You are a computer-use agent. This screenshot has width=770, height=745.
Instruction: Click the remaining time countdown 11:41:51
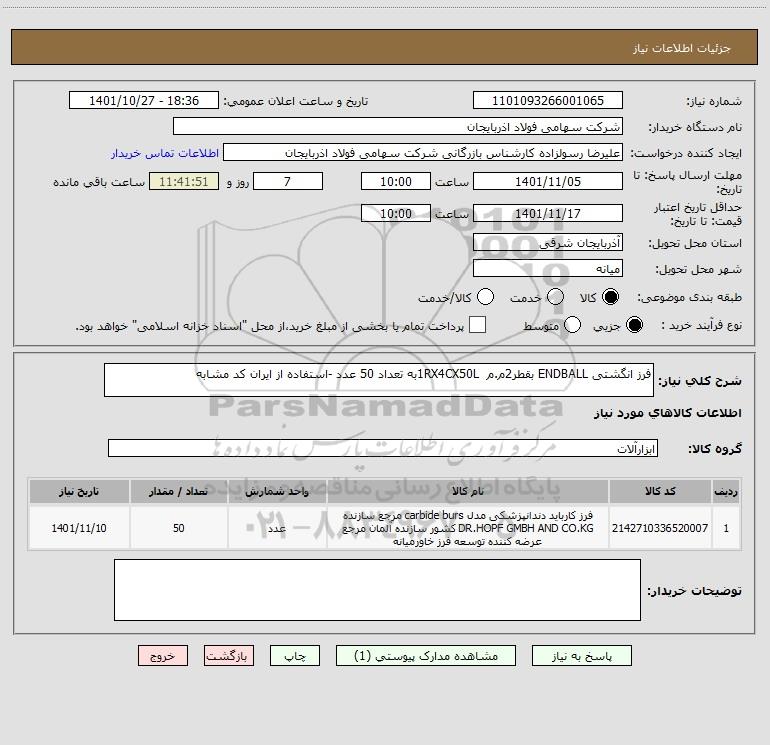point(184,181)
